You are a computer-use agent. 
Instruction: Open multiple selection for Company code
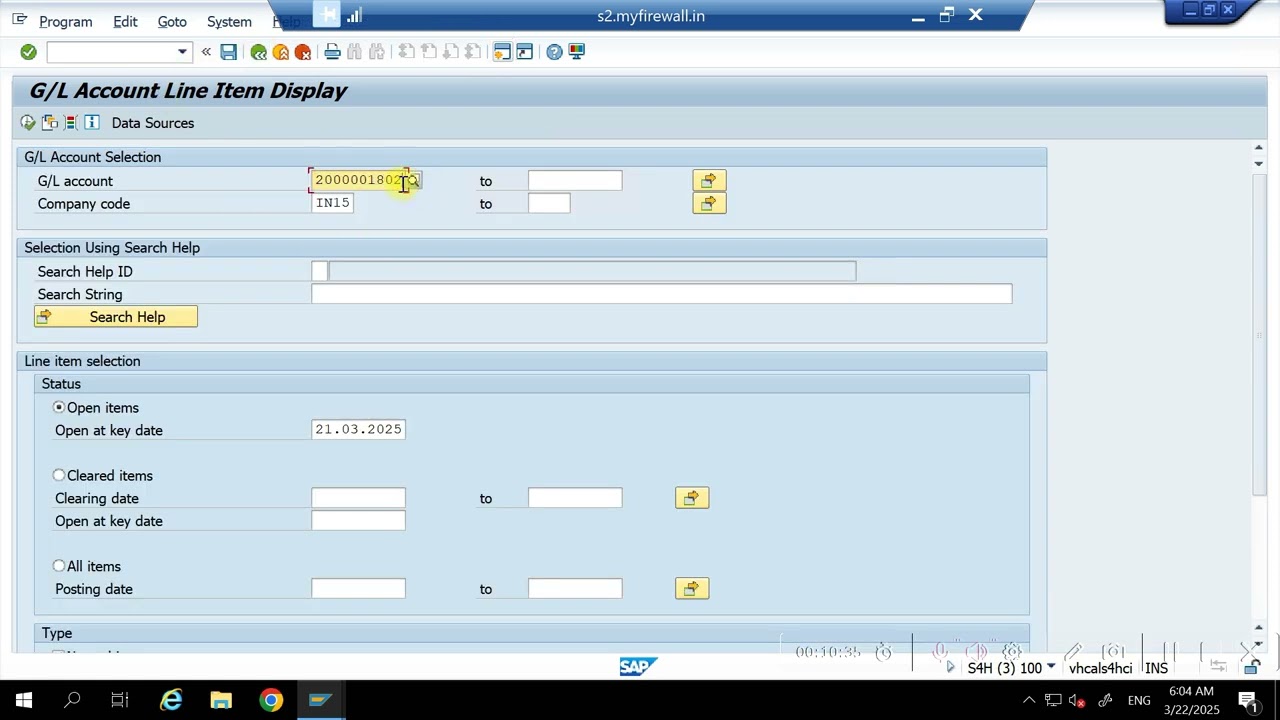709,204
